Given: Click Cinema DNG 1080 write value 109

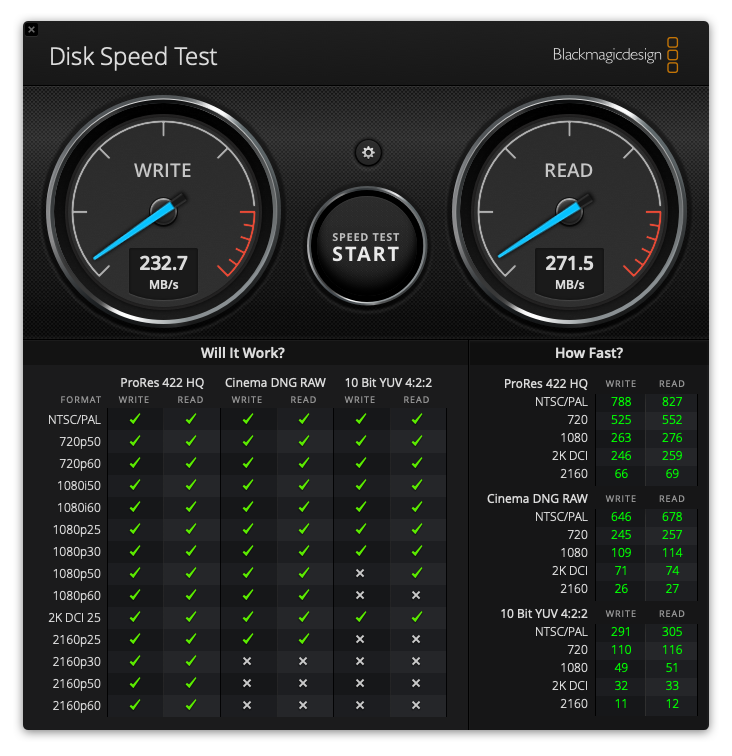Looking at the screenshot, I should click(x=621, y=553).
